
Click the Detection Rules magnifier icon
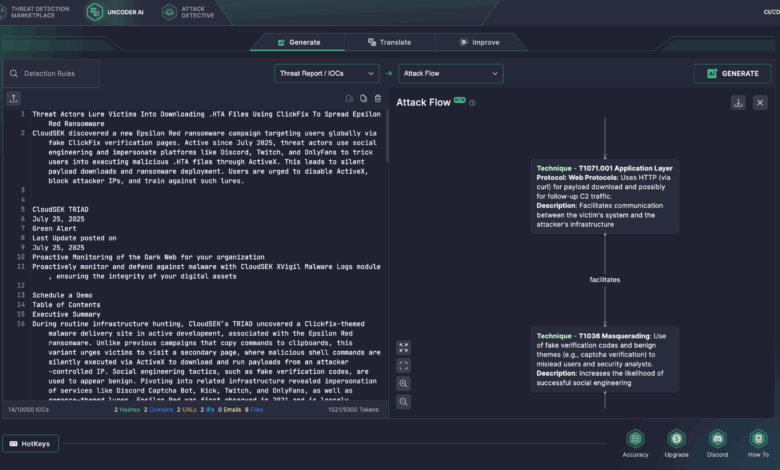(14, 74)
